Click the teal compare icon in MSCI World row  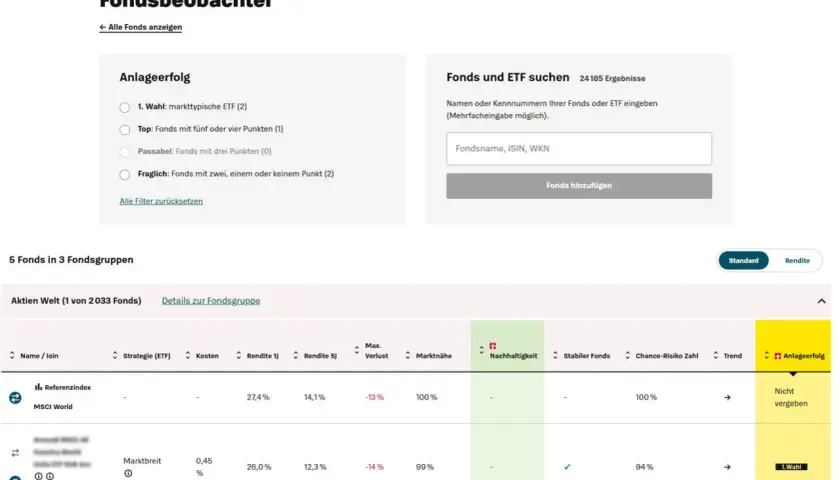click(x=15, y=398)
